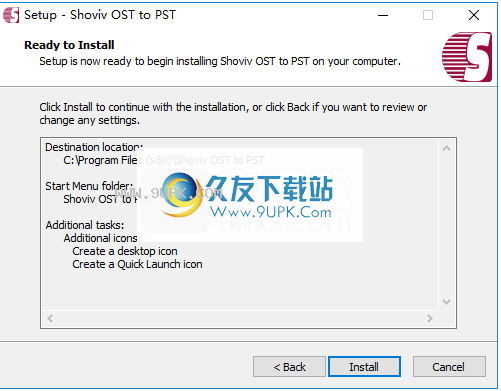Click the scroll right arrow in summary box

pos(430,318)
